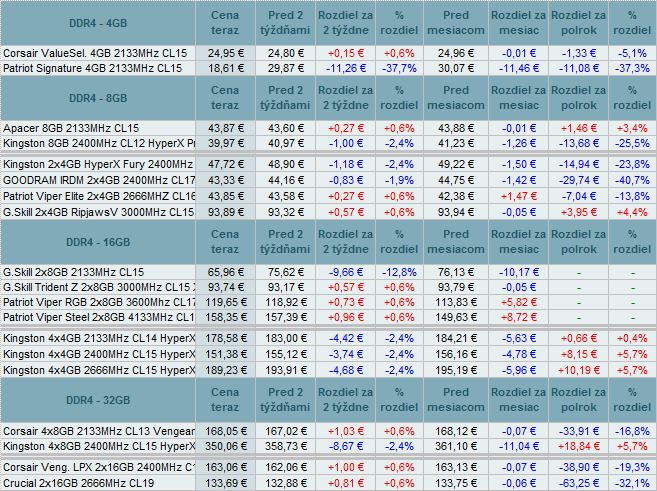Click the 24,95 € current price cell
The height and width of the screenshot is (491, 657).
coord(225,53)
